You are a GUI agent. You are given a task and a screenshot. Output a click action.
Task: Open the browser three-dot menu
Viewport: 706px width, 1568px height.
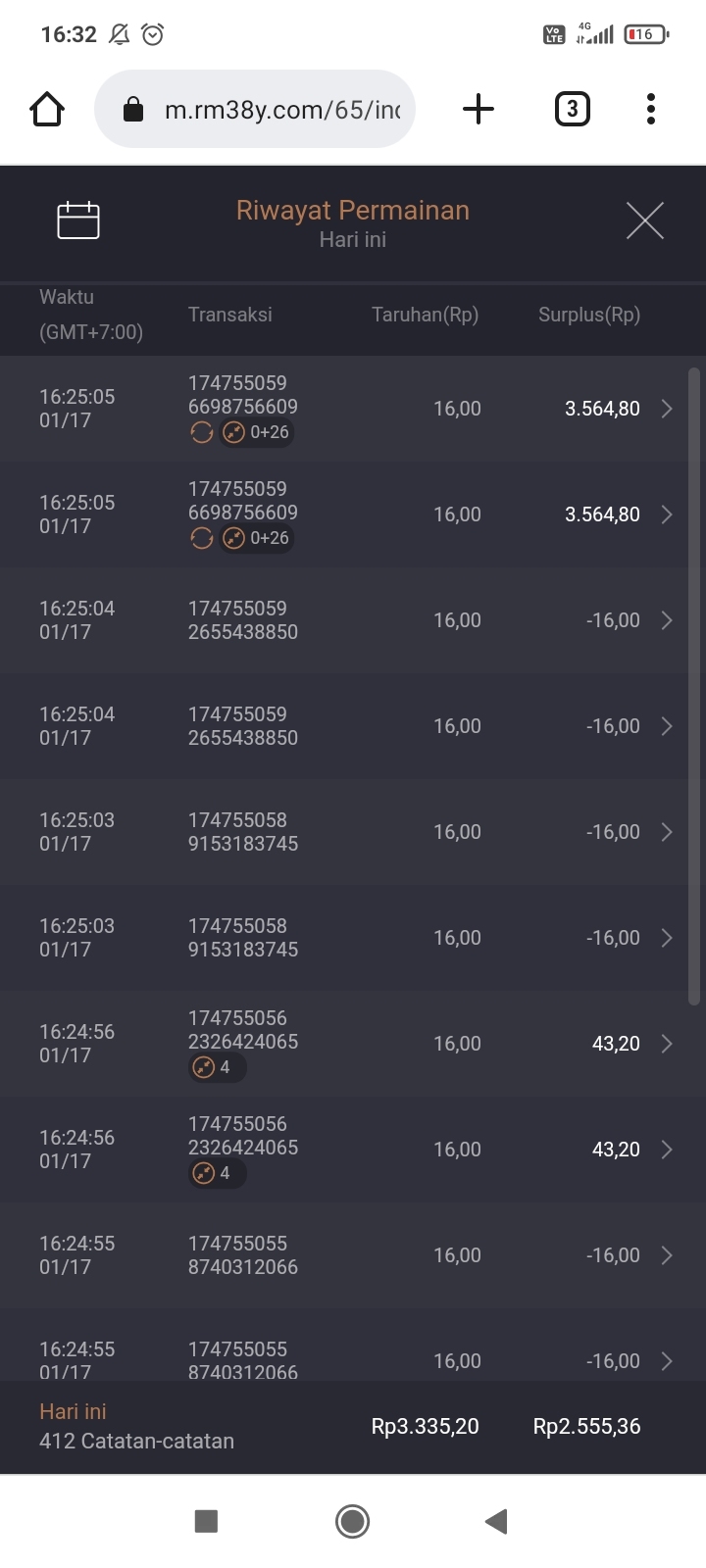coord(650,109)
